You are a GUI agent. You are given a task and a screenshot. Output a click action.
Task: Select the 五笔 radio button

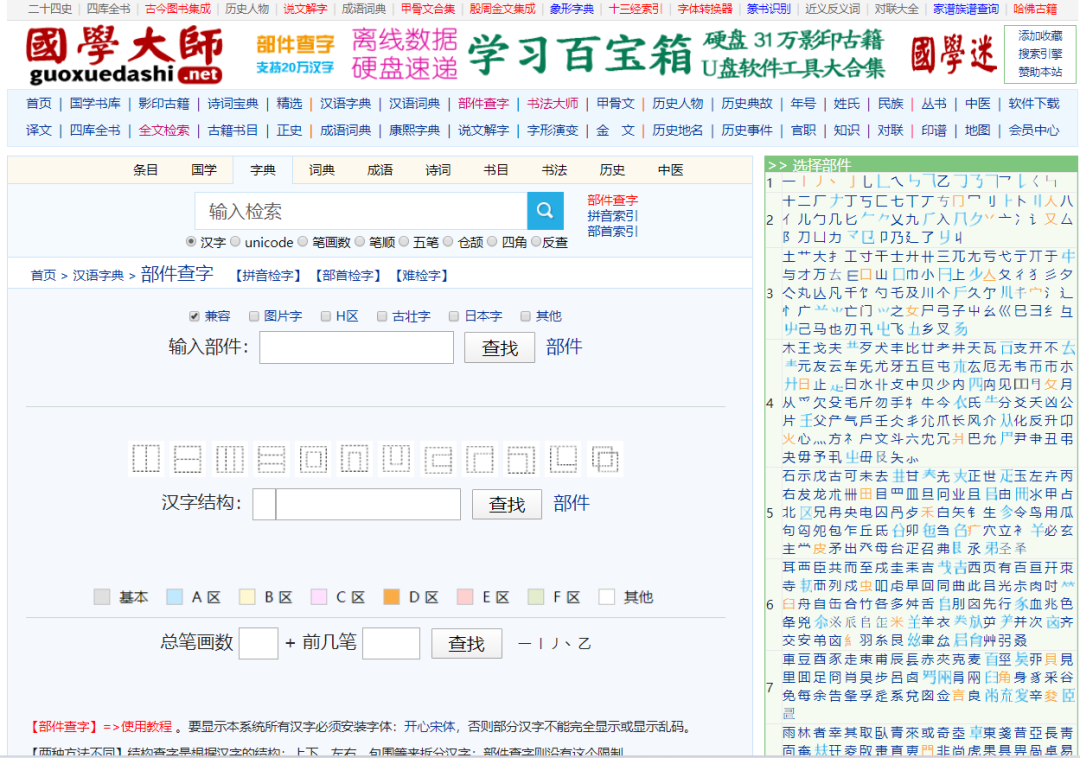402,242
